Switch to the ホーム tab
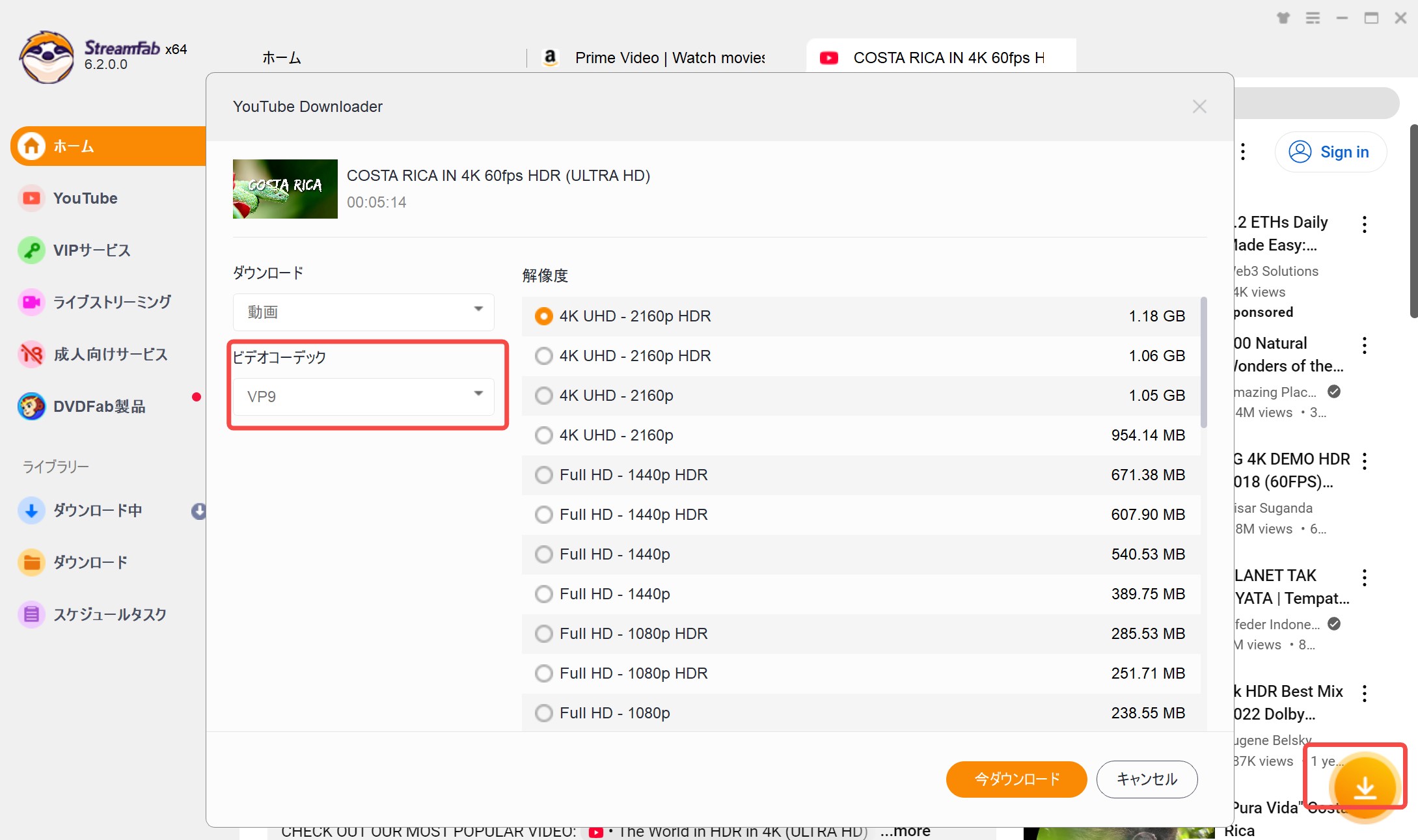 pyautogui.click(x=281, y=58)
